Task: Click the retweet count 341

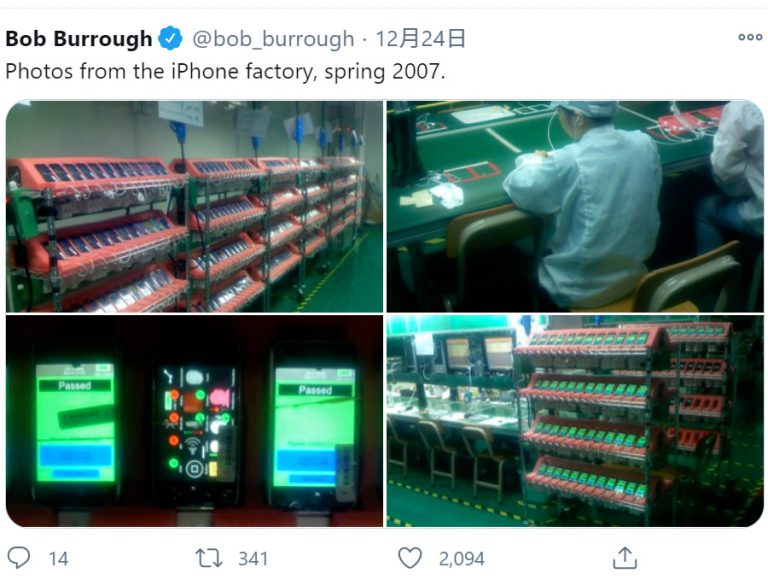Action: click(x=253, y=559)
